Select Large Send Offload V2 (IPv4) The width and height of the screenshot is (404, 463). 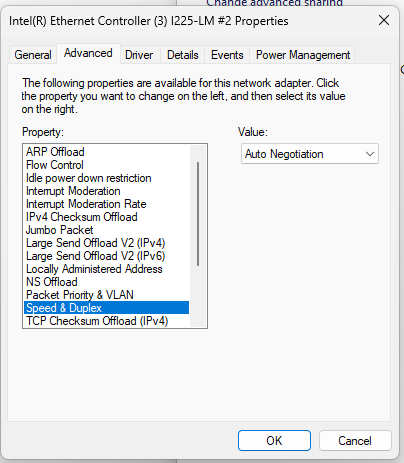click(x=107, y=243)
